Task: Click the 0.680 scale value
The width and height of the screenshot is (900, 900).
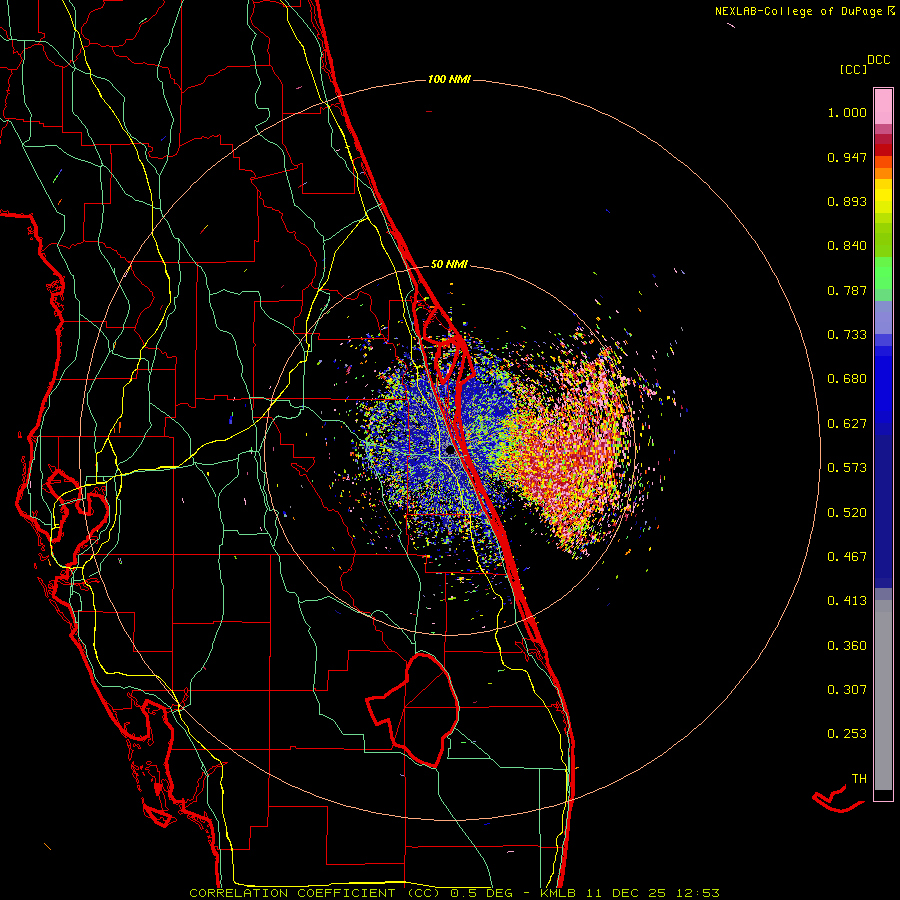Action: pos(847,379)
